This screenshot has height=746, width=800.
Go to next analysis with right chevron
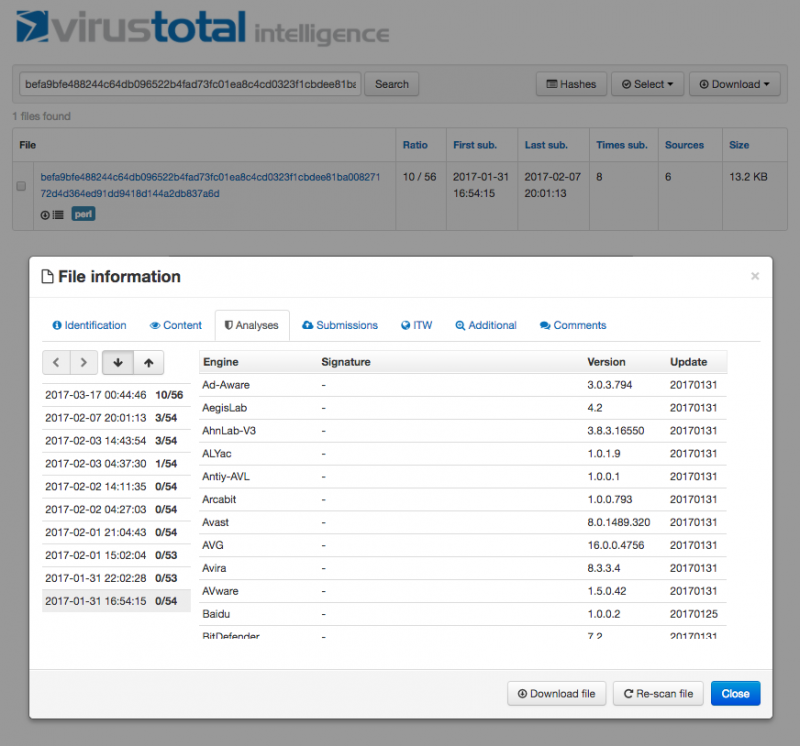click(84, 362)
